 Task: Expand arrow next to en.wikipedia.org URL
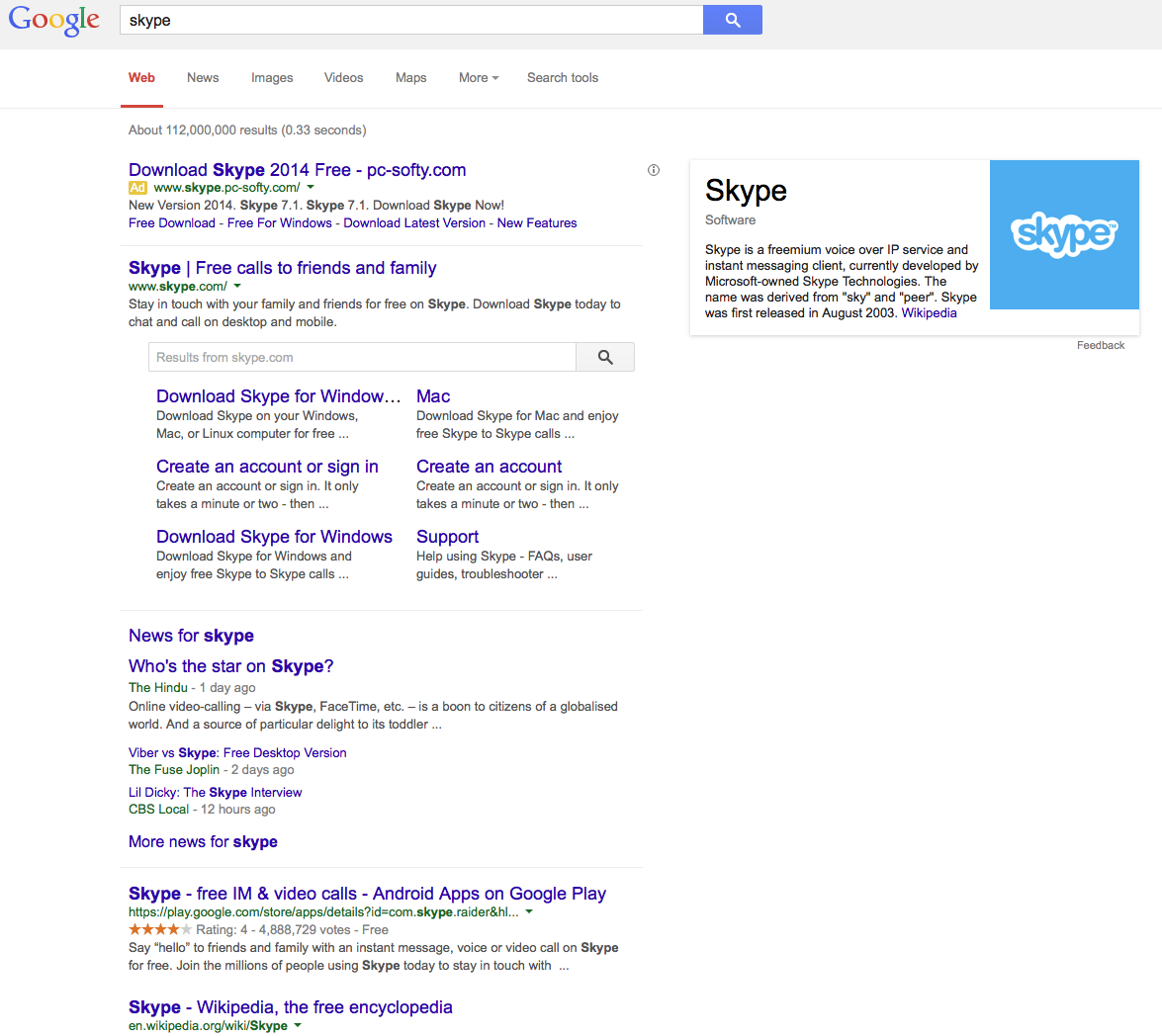(x=298, y=1026)
